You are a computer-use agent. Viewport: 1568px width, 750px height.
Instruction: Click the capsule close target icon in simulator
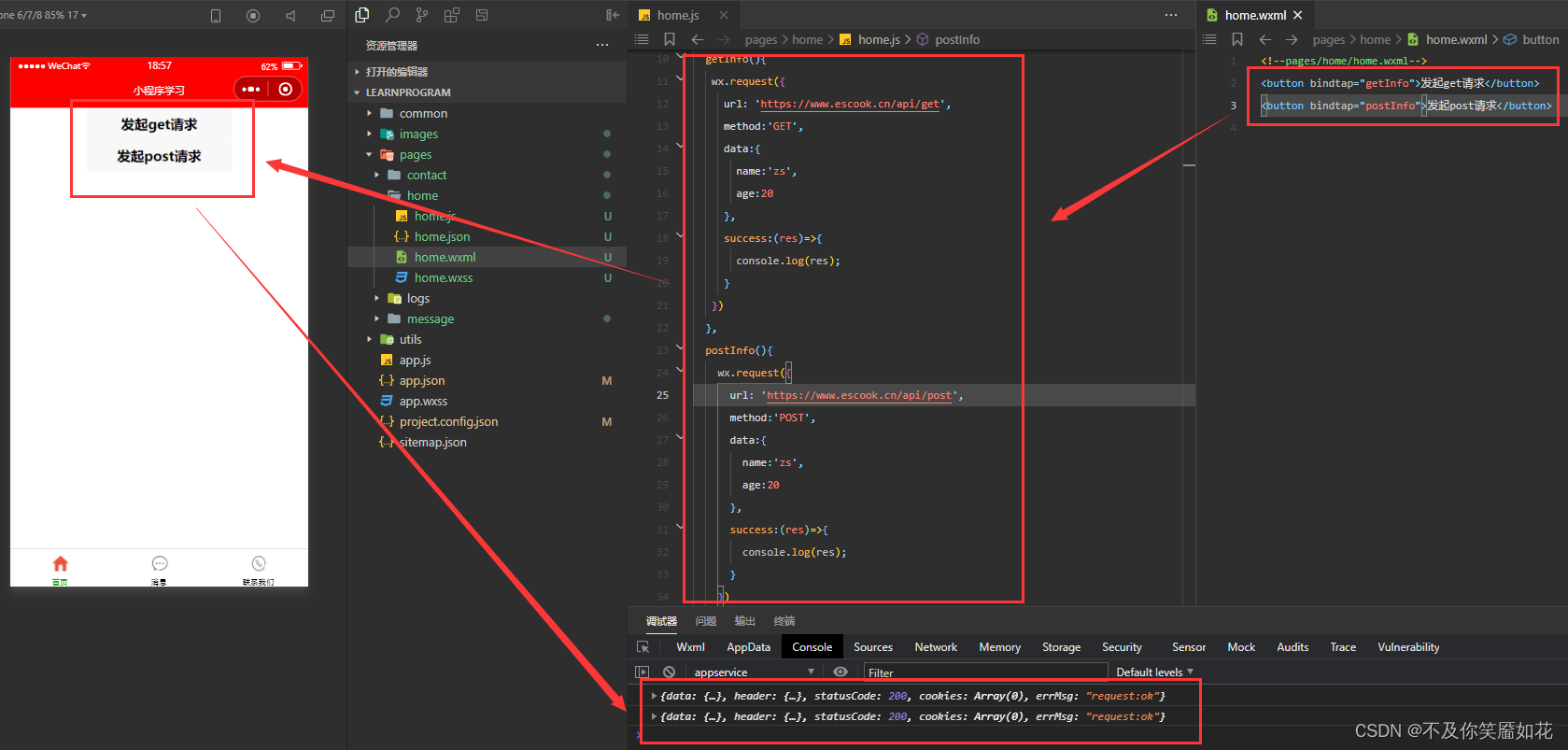point(286,89)
